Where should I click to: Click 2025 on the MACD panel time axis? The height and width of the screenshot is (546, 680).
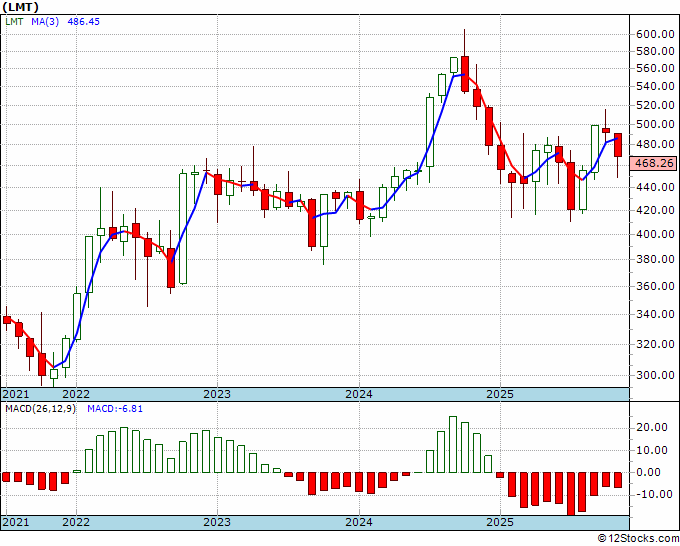point(500,522)
